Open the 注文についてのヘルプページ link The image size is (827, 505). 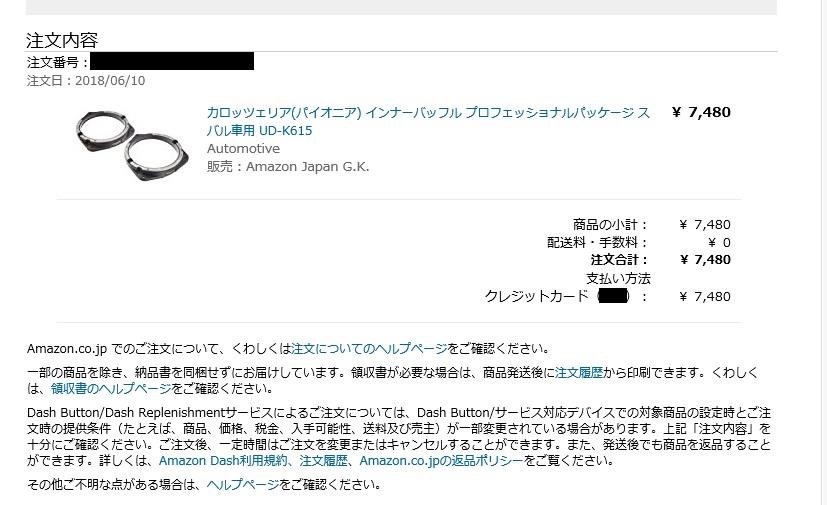369,349
